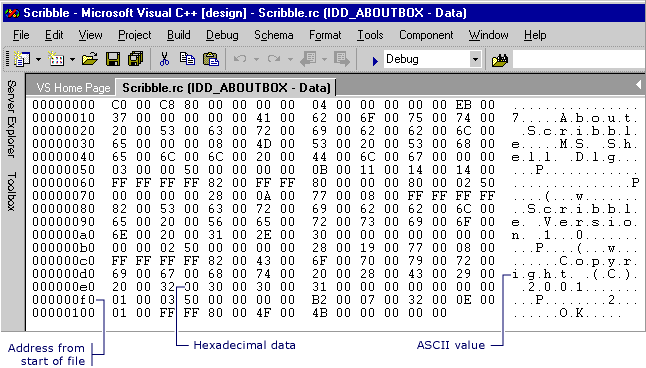Click address 000000a0 in hex editor

coord(63,235)
